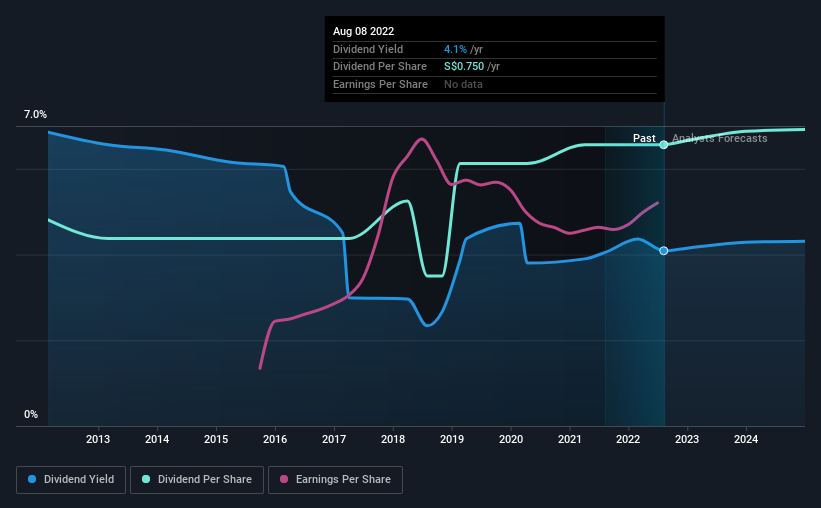Click the Past label near the divider
This screenshot has width=821, height=508.
tap(644, 138)
